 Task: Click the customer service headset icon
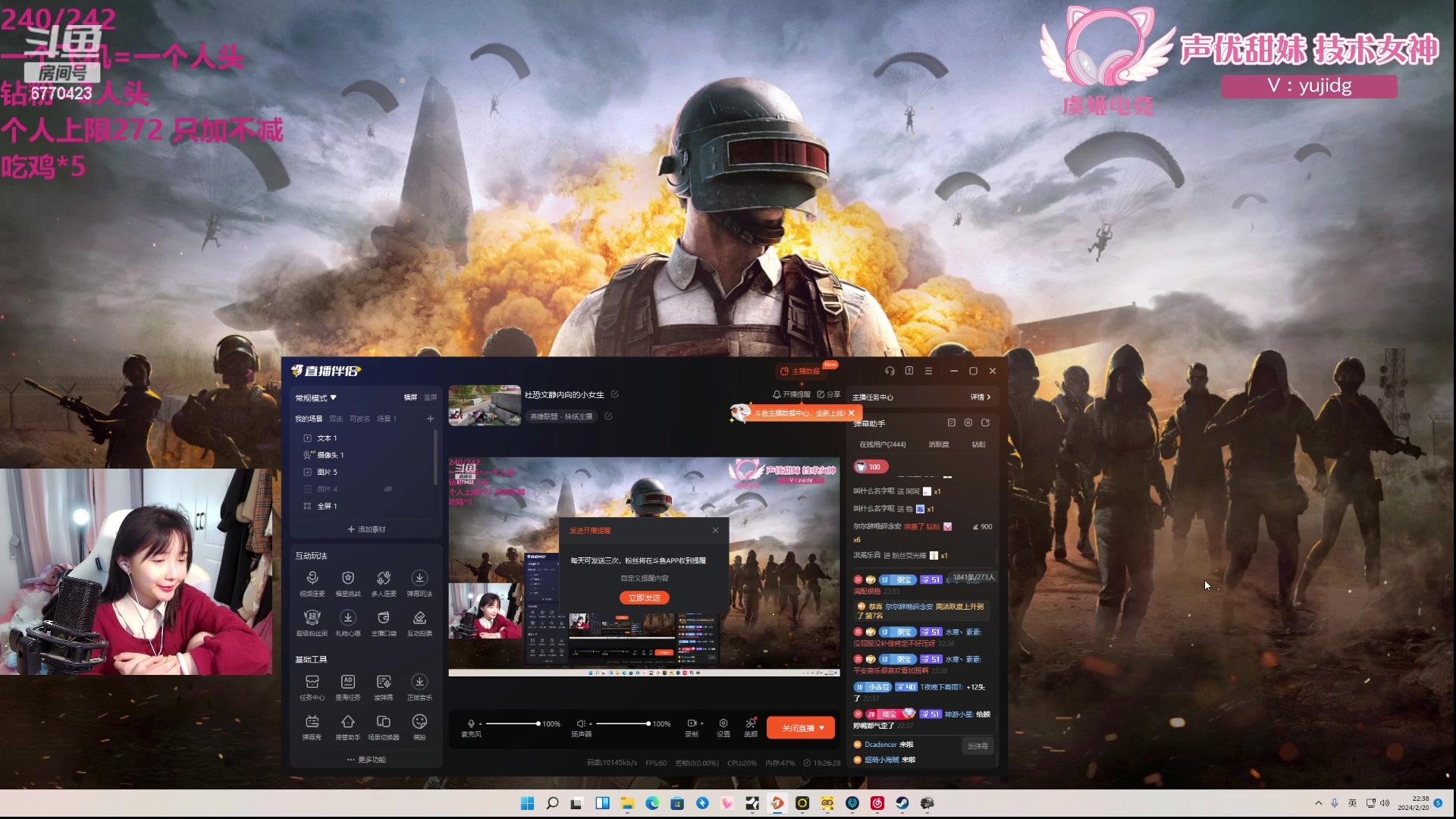(x=890, y=372)
